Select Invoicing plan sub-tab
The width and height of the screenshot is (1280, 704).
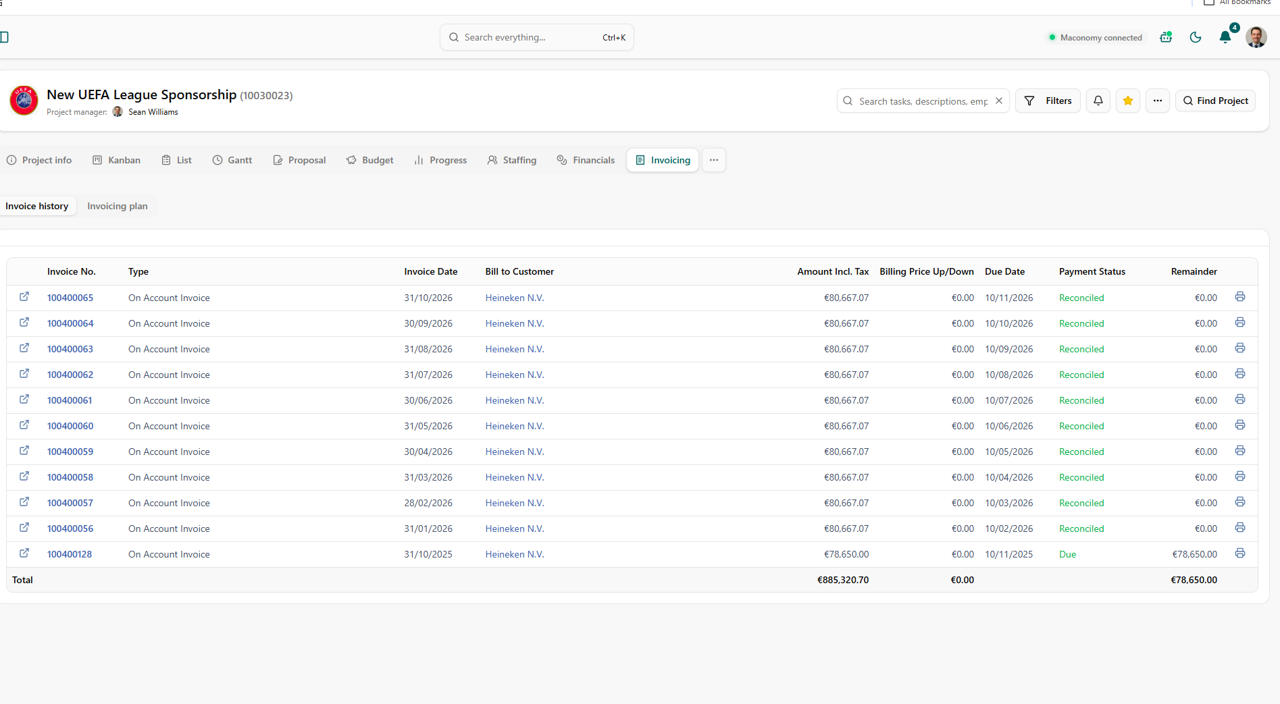click(117, 206)
